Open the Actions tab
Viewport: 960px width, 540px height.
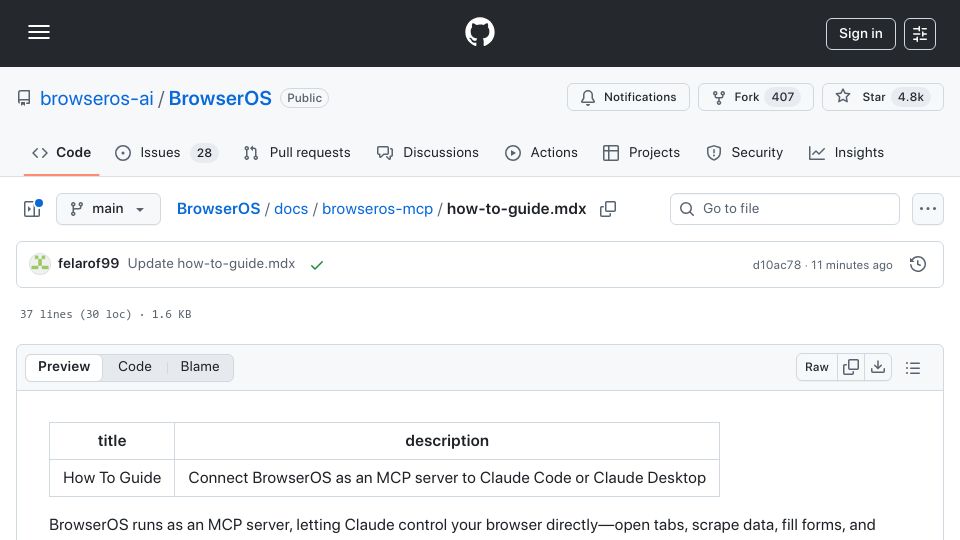tap(541, 152)
